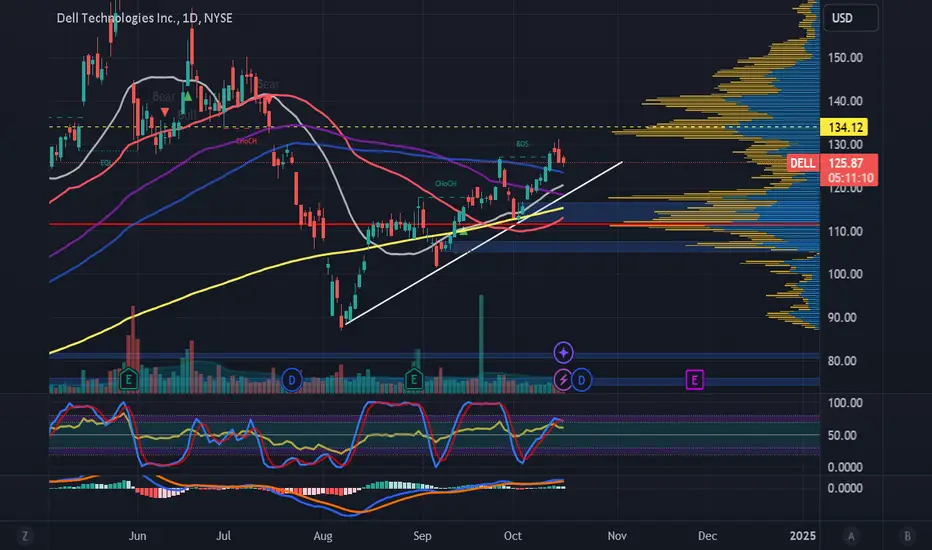Click the purple upcoming earnings E marker
The height and width of the screenshot is (550, 932).
694,379
